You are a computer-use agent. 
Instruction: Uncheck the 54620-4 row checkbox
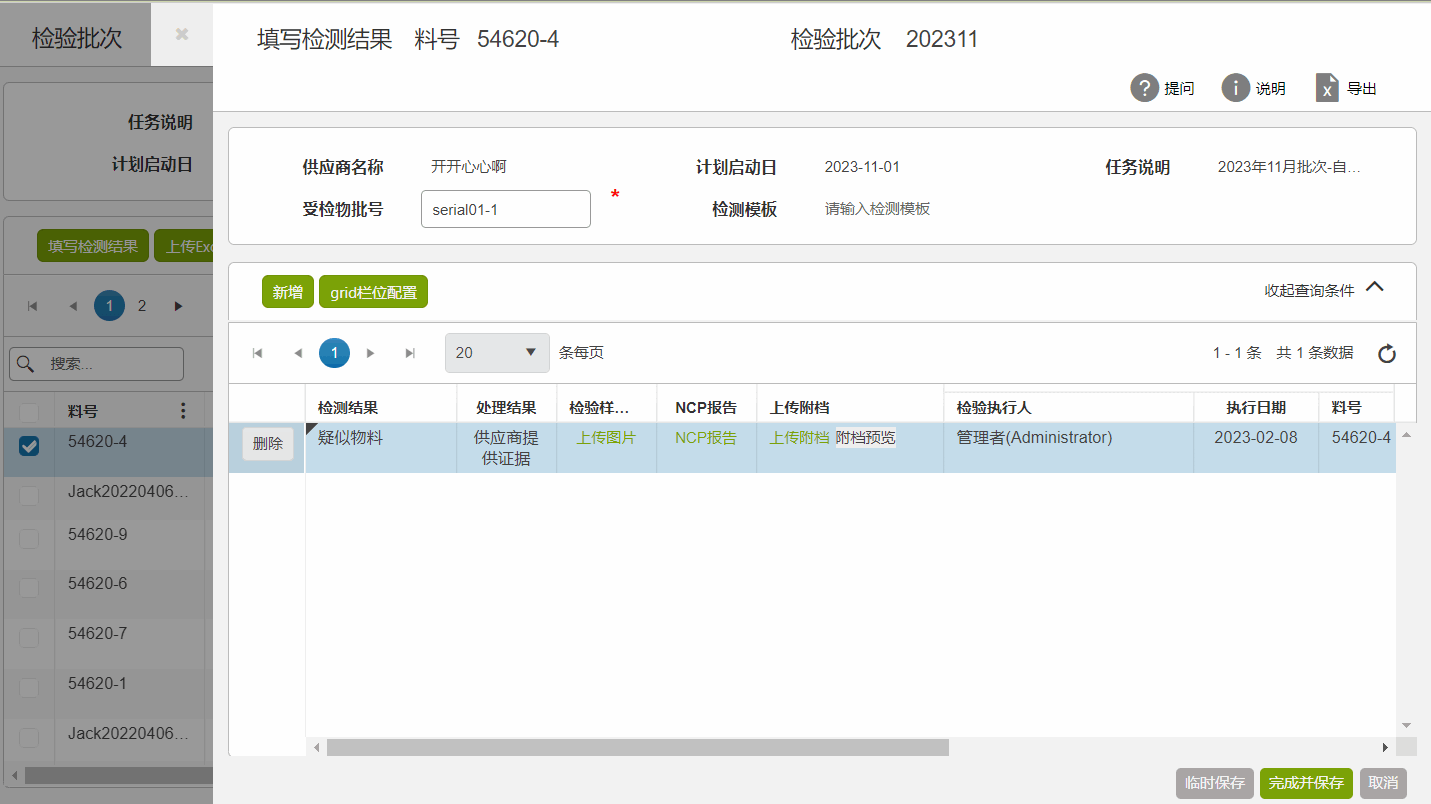pyautogui.click(x=29, y=446)
